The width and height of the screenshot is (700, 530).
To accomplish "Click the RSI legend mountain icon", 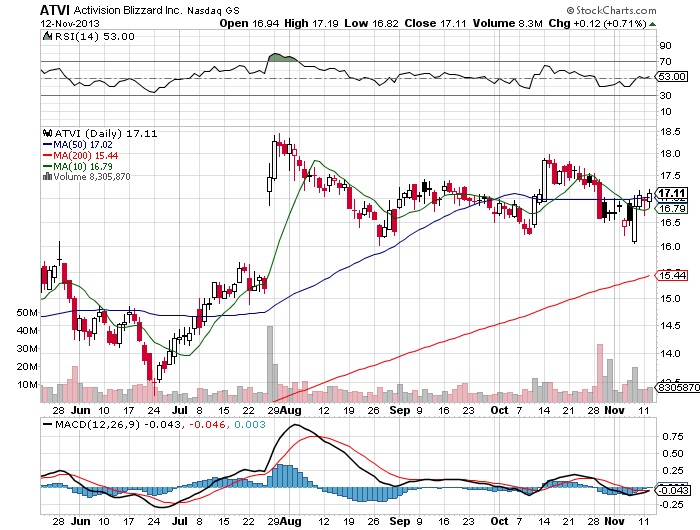I will tap(47, 36).
